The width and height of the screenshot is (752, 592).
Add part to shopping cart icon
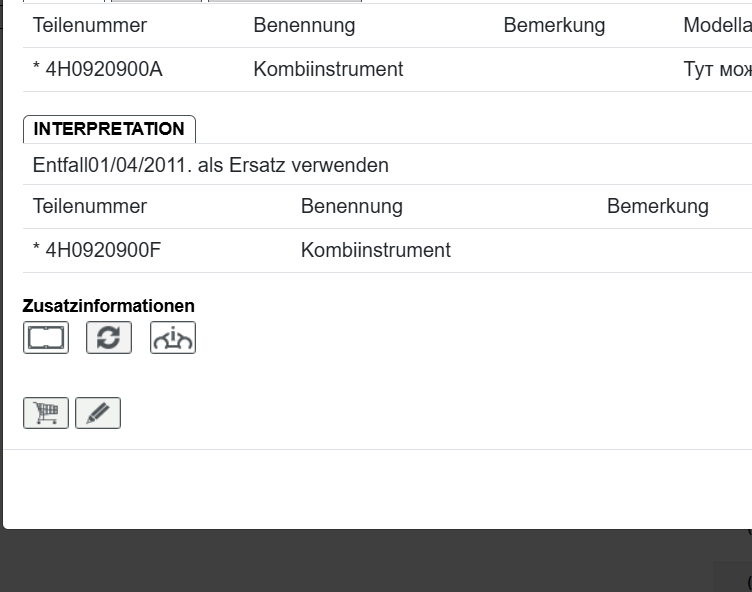pos(46,413)
